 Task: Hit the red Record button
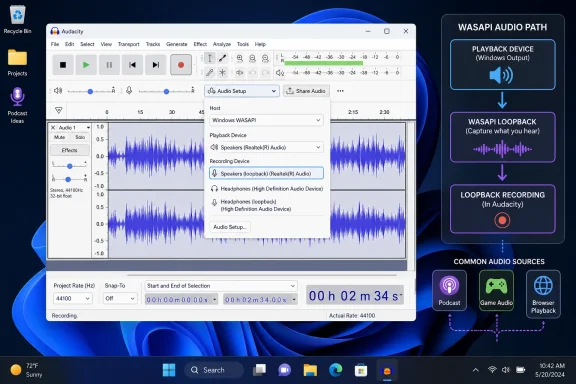point(181,65)
